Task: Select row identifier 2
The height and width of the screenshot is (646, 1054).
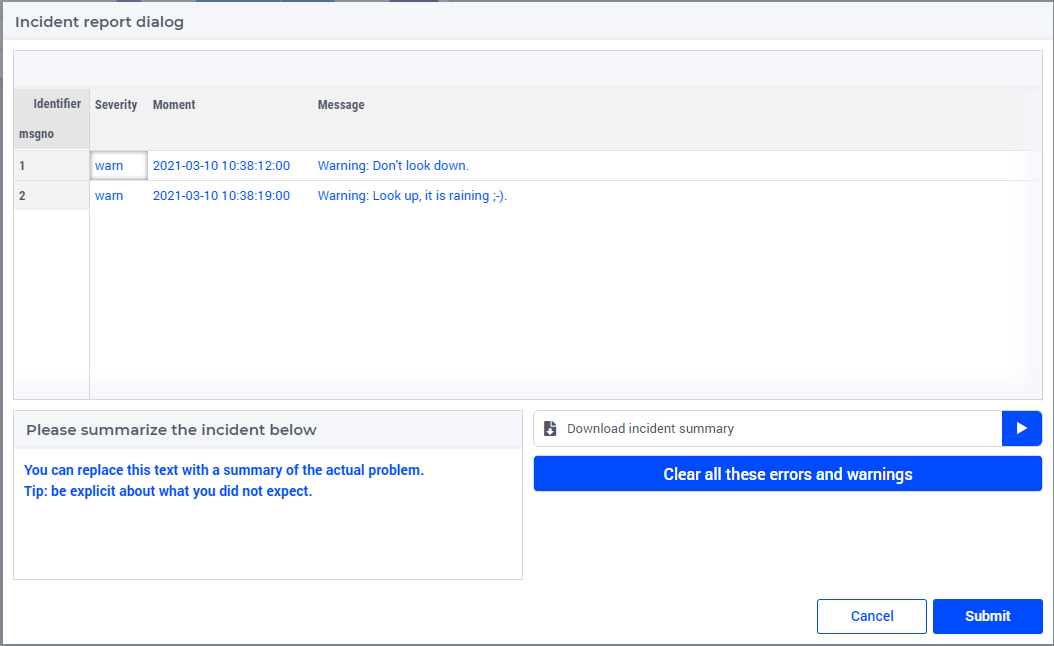Action: tap(52, 196)
